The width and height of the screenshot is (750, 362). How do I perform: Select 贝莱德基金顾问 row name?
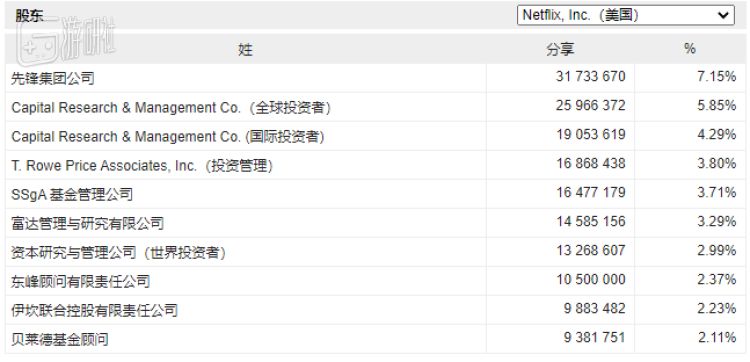(x=60, y=340)
